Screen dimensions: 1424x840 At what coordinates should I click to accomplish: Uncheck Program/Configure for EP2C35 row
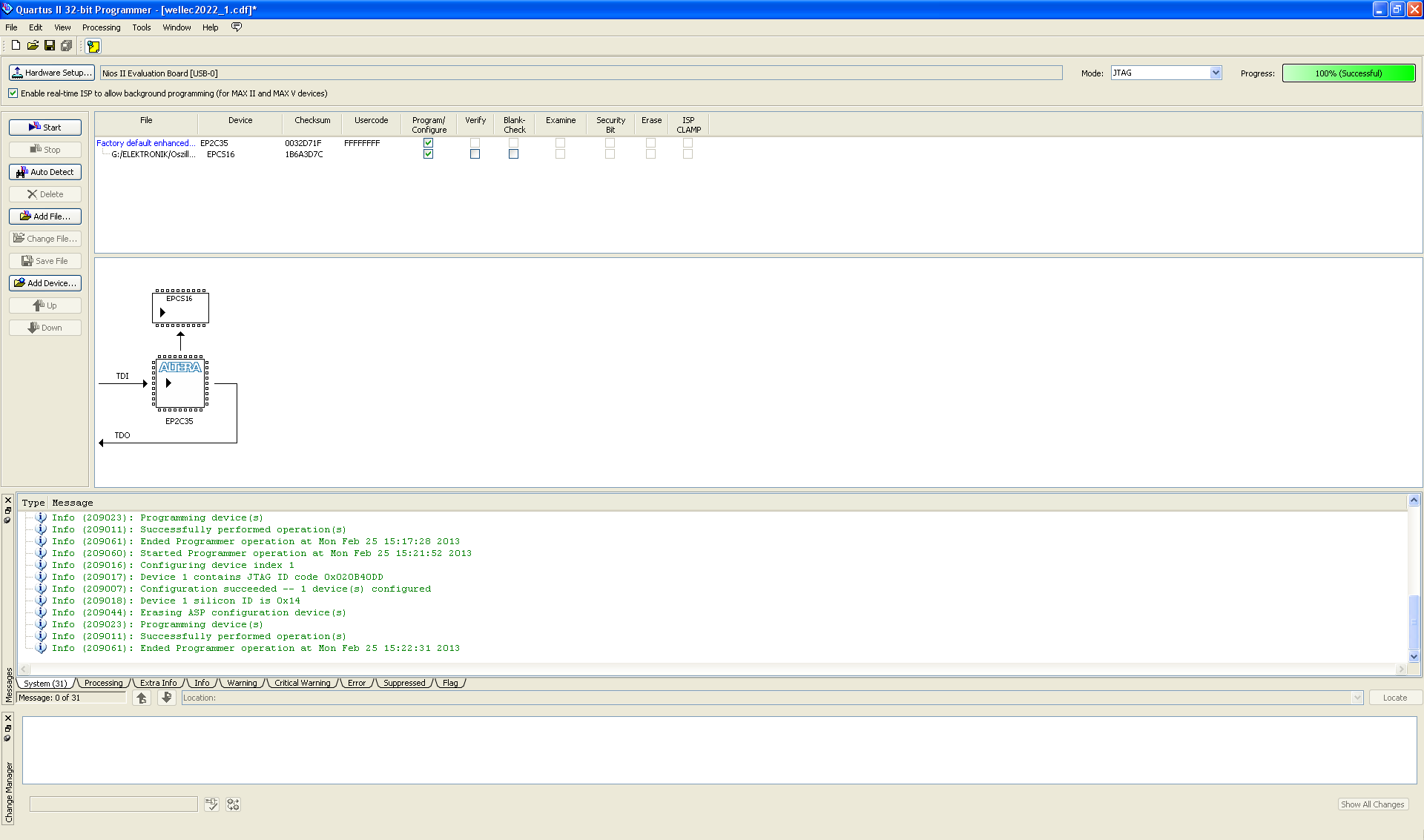[428, 143]
